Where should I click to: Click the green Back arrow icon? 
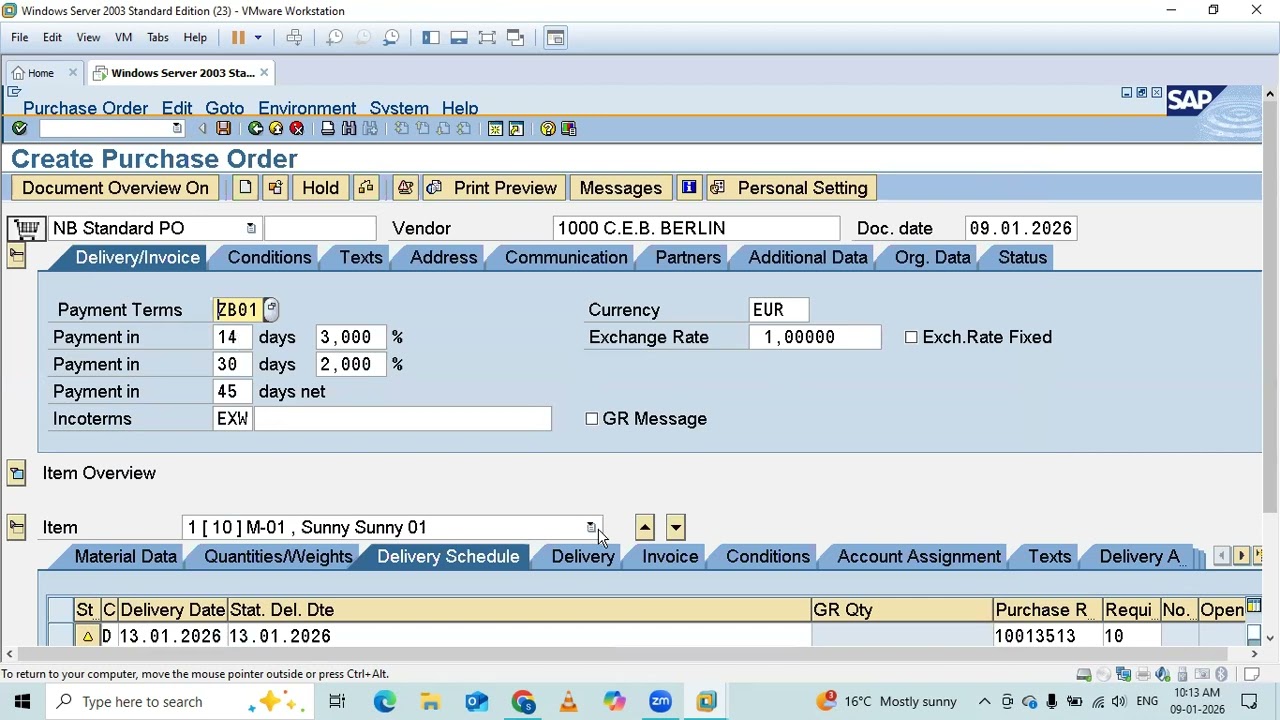tap(256, 128)
